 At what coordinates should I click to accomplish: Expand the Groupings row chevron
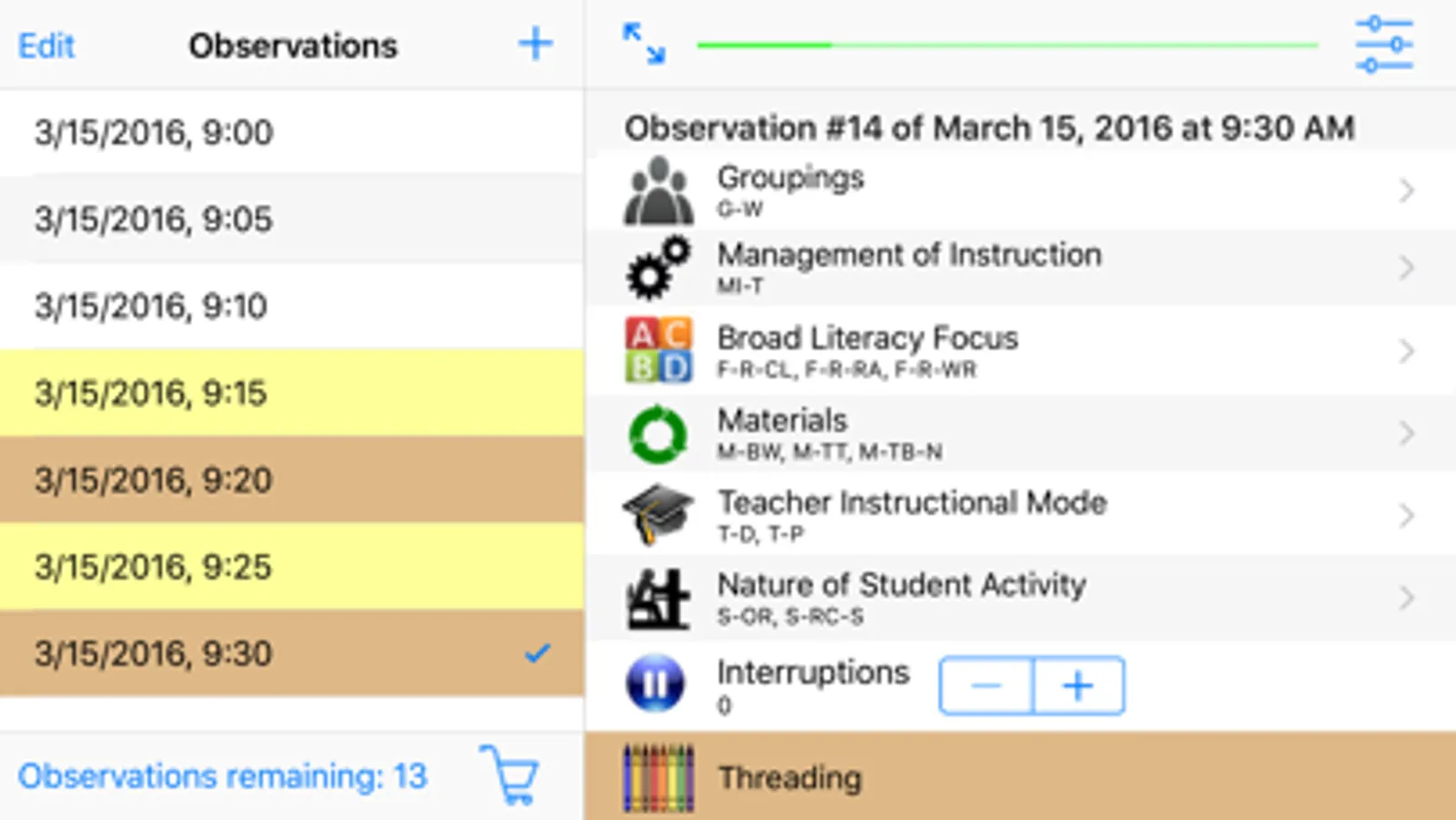pos(1407,190)
